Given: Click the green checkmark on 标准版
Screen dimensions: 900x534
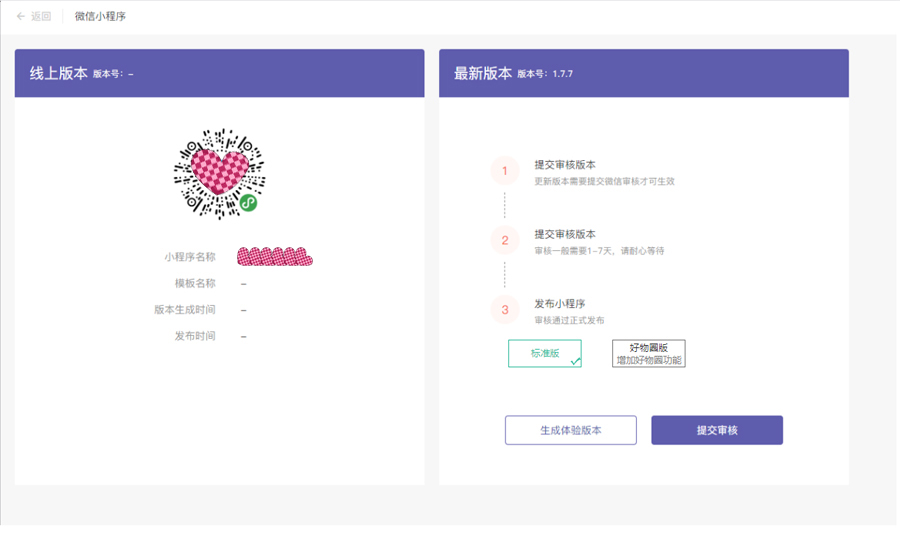Looking at the screenshot, I should click(576, 361).
